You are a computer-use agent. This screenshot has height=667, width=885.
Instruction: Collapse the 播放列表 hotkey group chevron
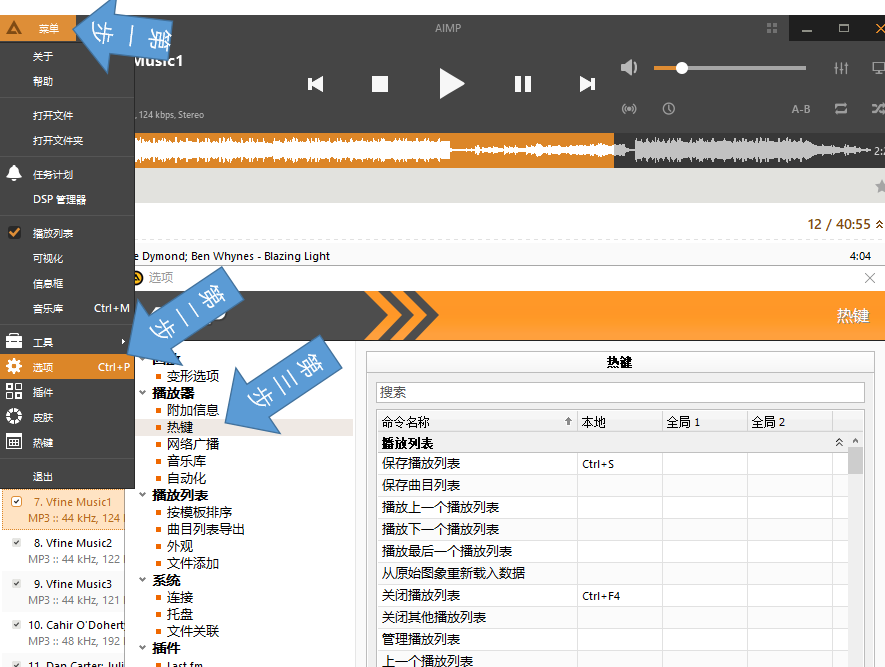click(839, 442)
